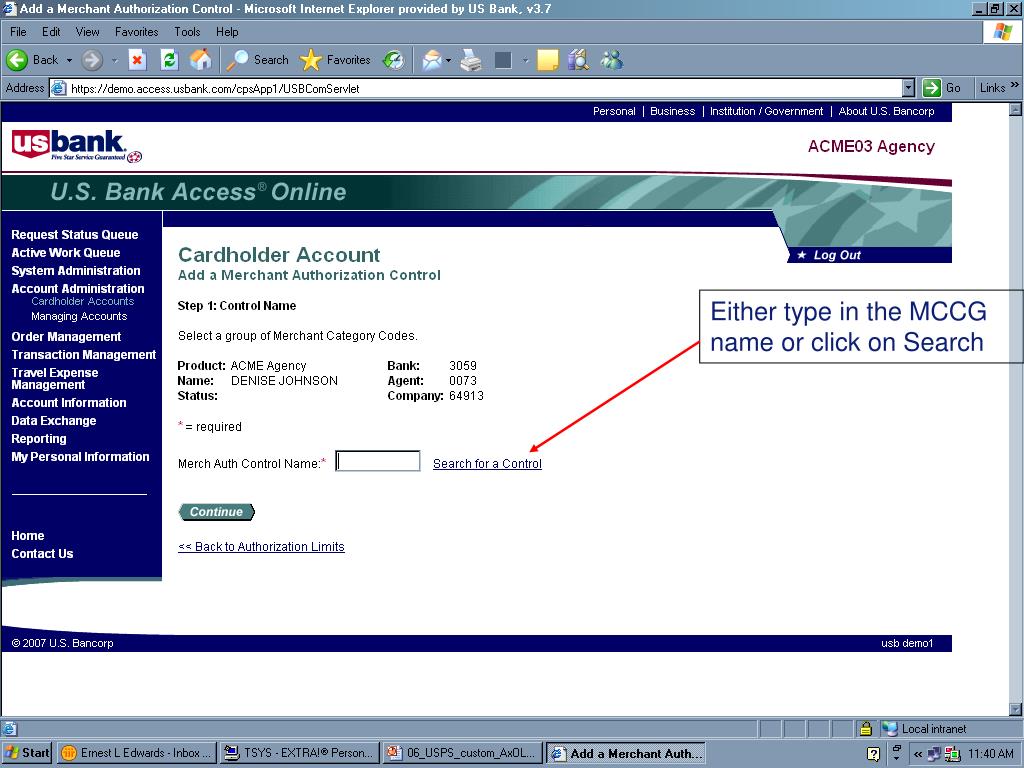Viewport: 1024px width, 768px height.
Task: Open Account Information in the sidebar
Action: tap(69, 403)
